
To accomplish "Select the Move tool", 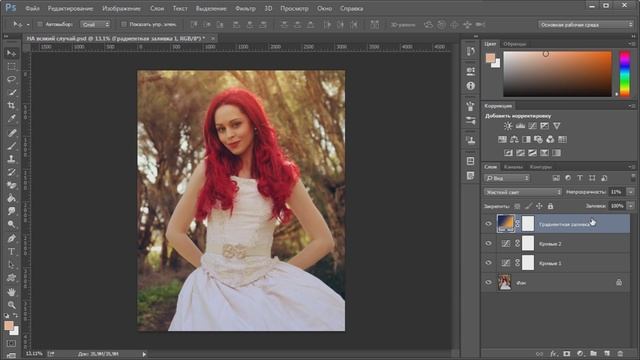I will (11, 53).
